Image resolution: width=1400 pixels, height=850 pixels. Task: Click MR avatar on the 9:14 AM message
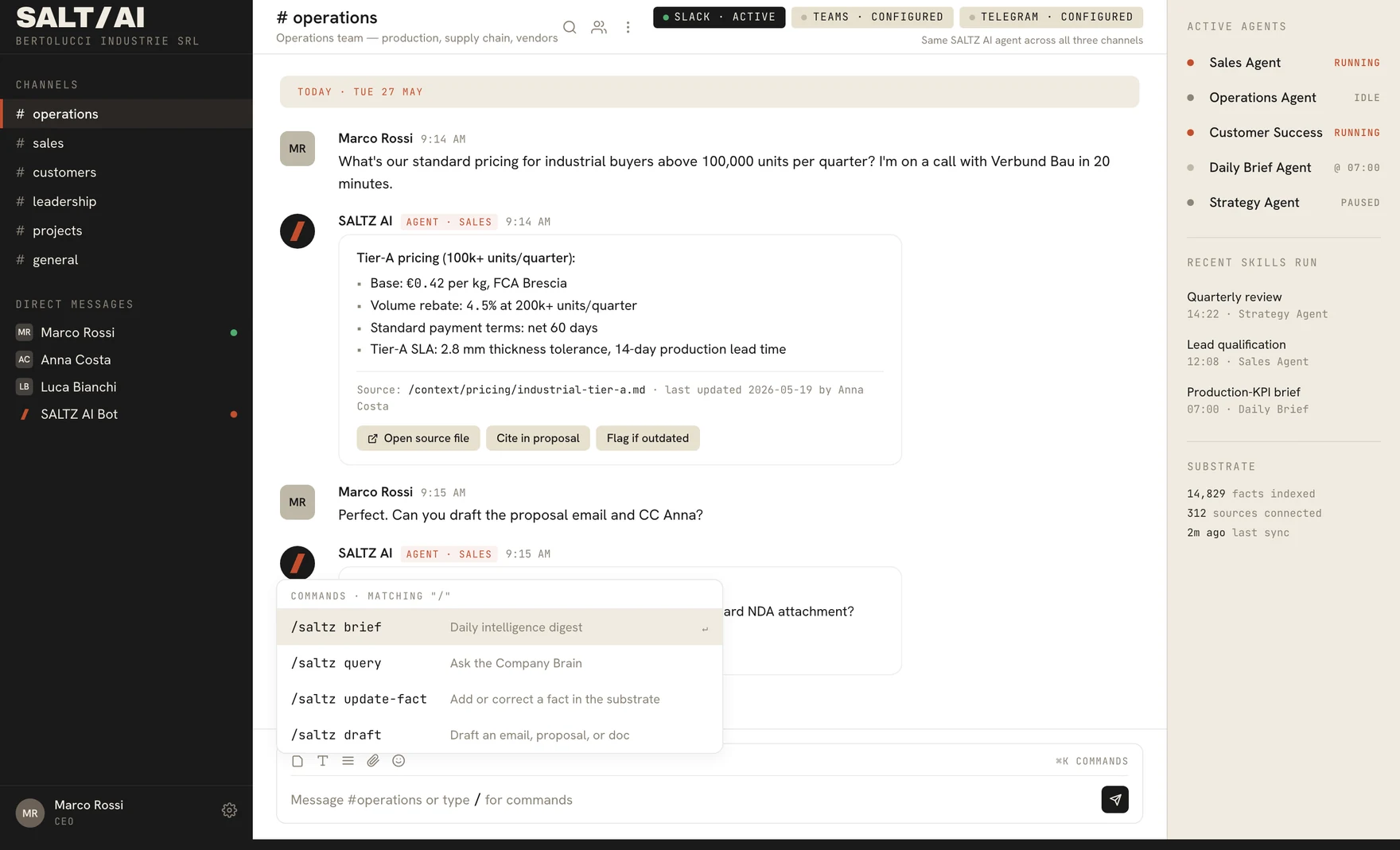[x=297, y=149]
